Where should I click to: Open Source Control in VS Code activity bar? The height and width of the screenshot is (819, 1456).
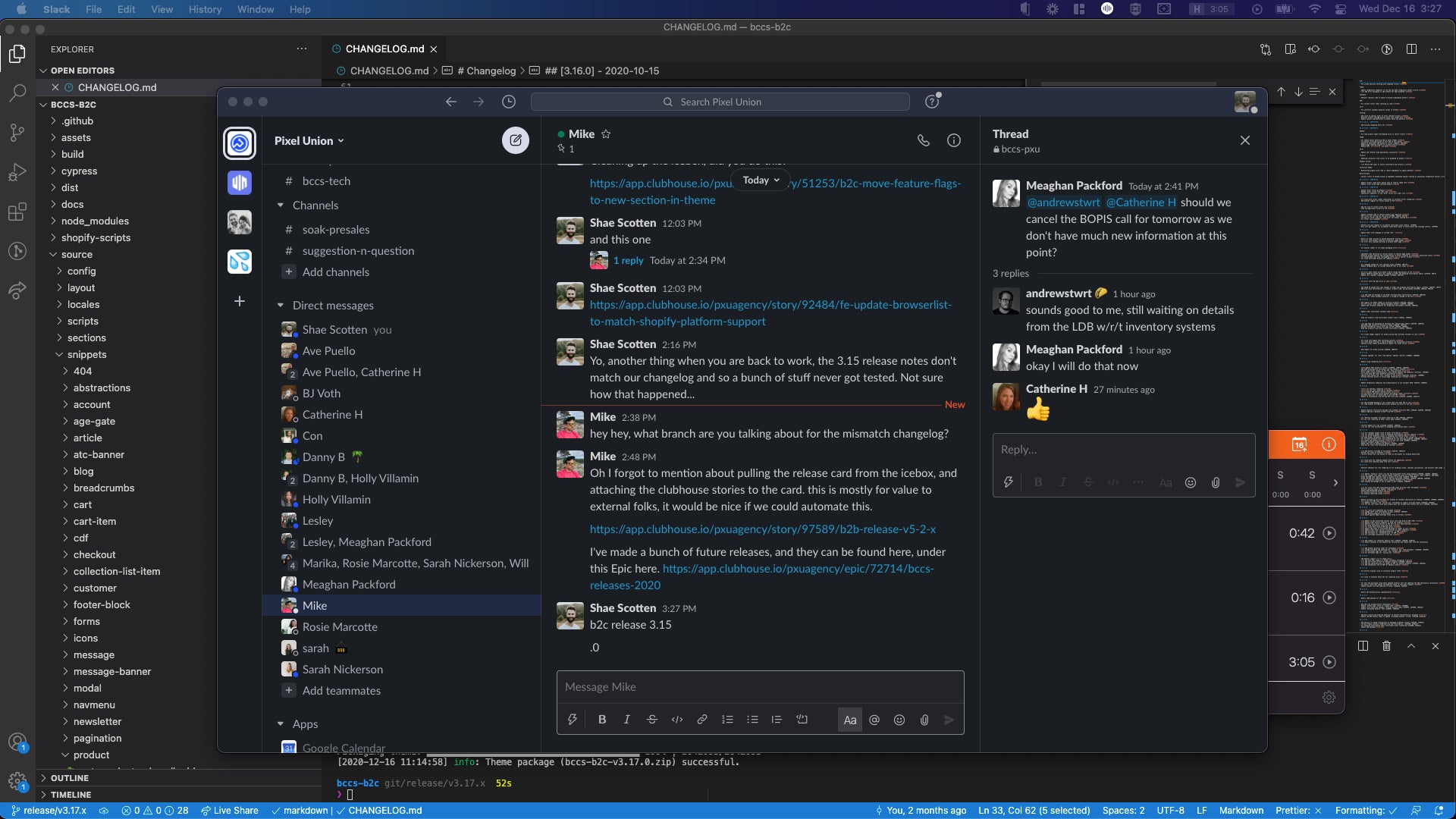pyautogui.click(x=17, y=133)
